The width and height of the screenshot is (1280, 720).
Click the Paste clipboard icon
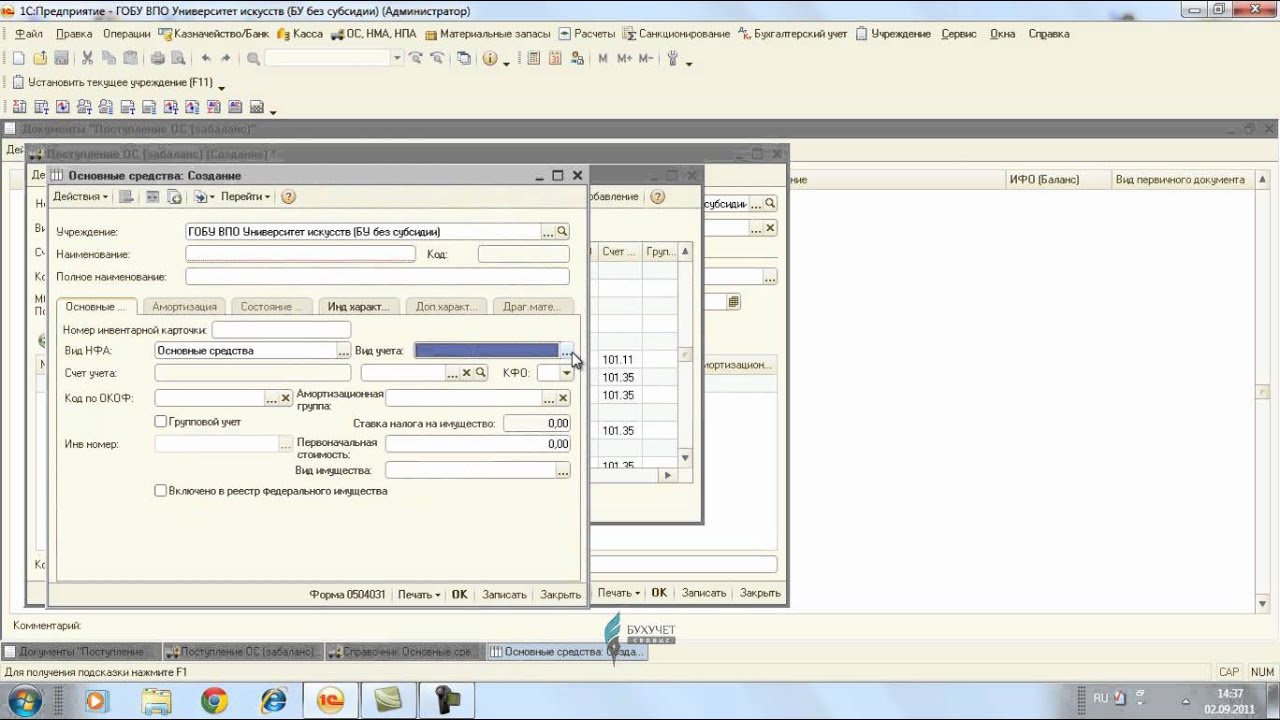tap(129, 59)
